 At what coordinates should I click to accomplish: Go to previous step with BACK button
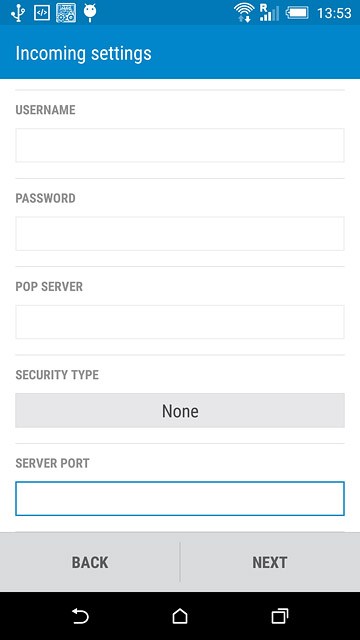(x=90, y=562)
